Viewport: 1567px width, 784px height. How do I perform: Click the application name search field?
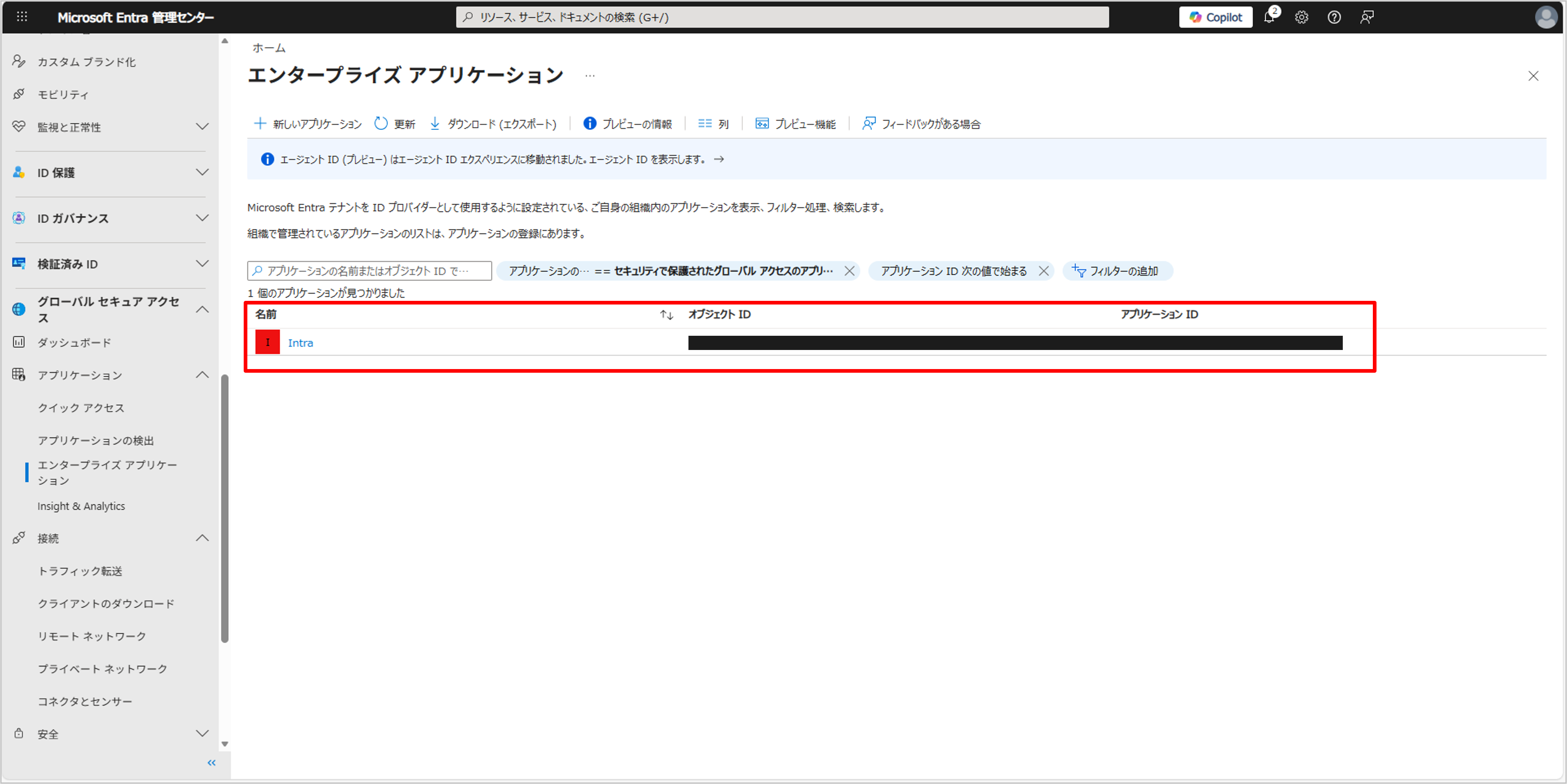pos(369,271)
